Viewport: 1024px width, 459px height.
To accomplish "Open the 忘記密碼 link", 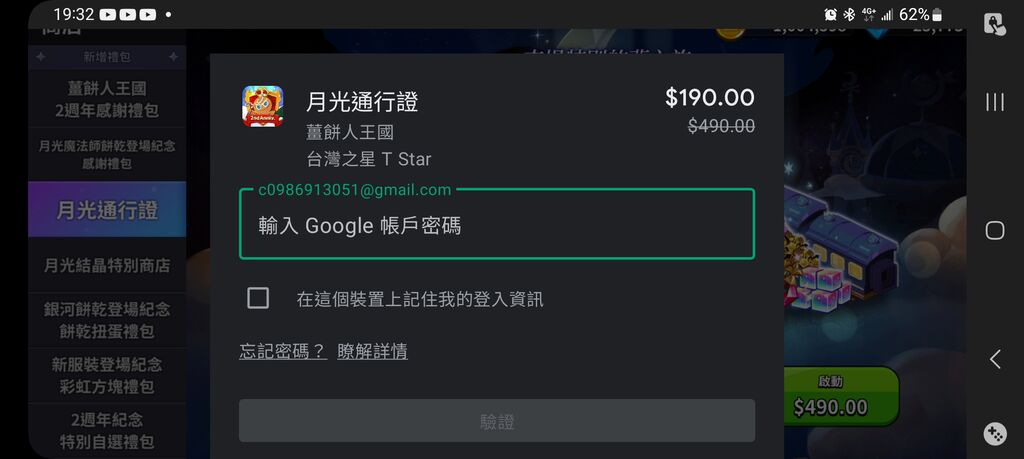I will click(282, 351).
